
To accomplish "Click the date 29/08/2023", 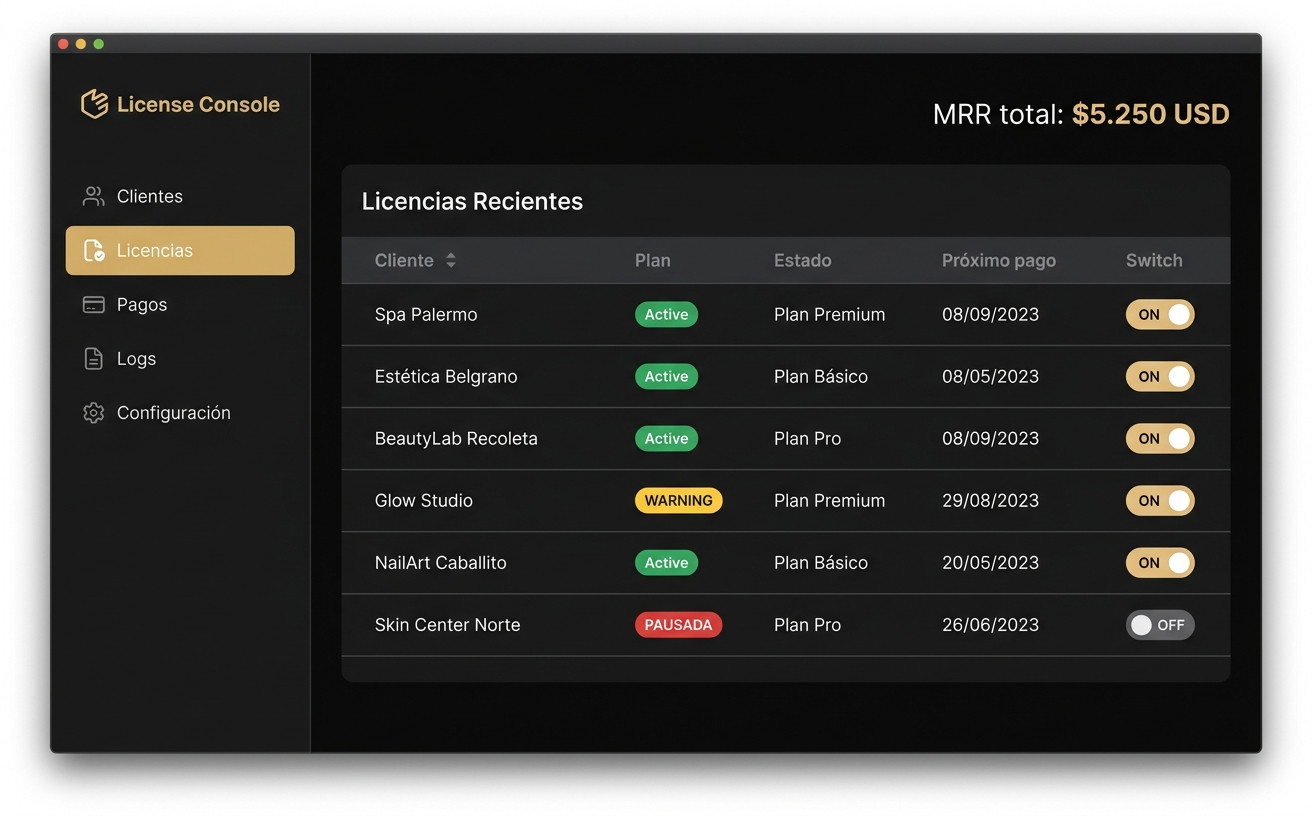I will pos(990,500).
